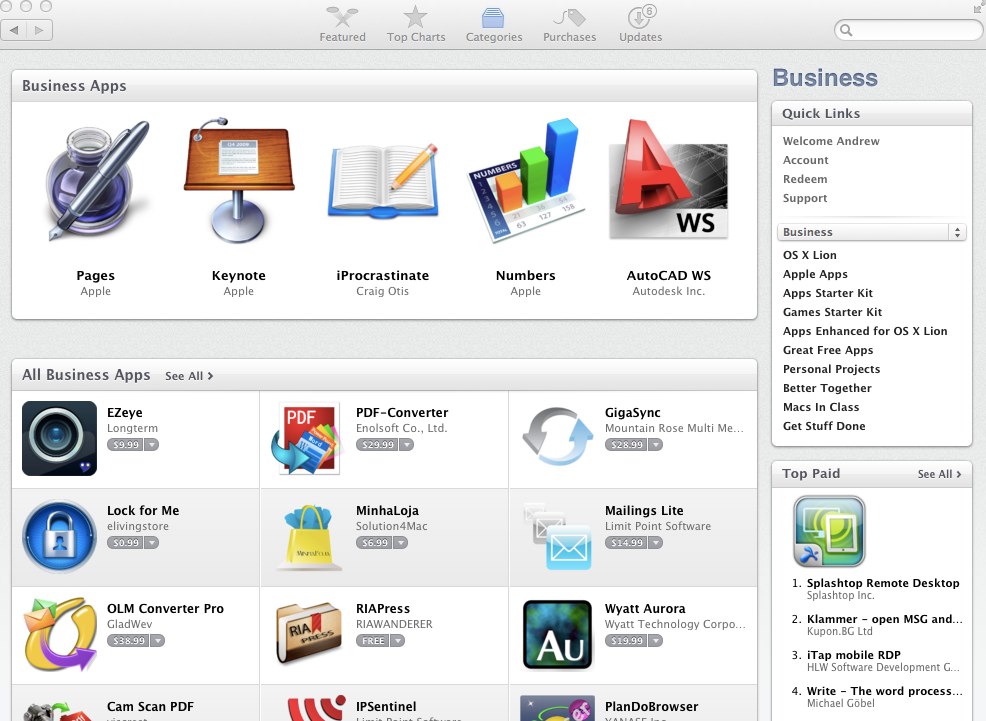The image size is (986, 721).
Task: Open the Personal Projects link
Action: (831, 369)
